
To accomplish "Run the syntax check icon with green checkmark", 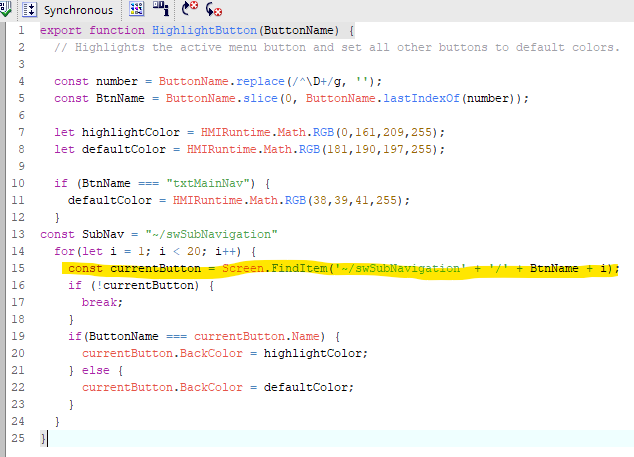I will point(5,10).
